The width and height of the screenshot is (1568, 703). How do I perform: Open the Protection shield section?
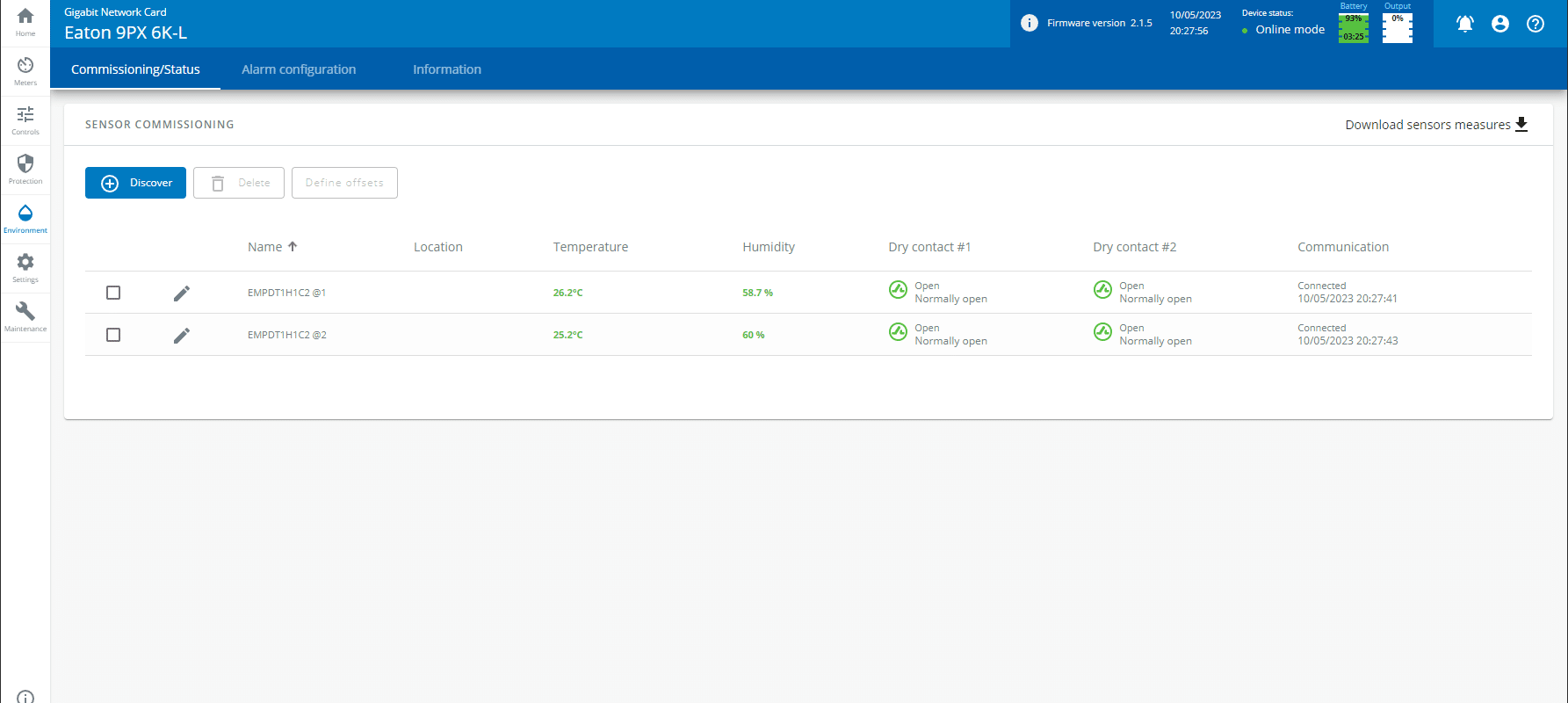25,170
